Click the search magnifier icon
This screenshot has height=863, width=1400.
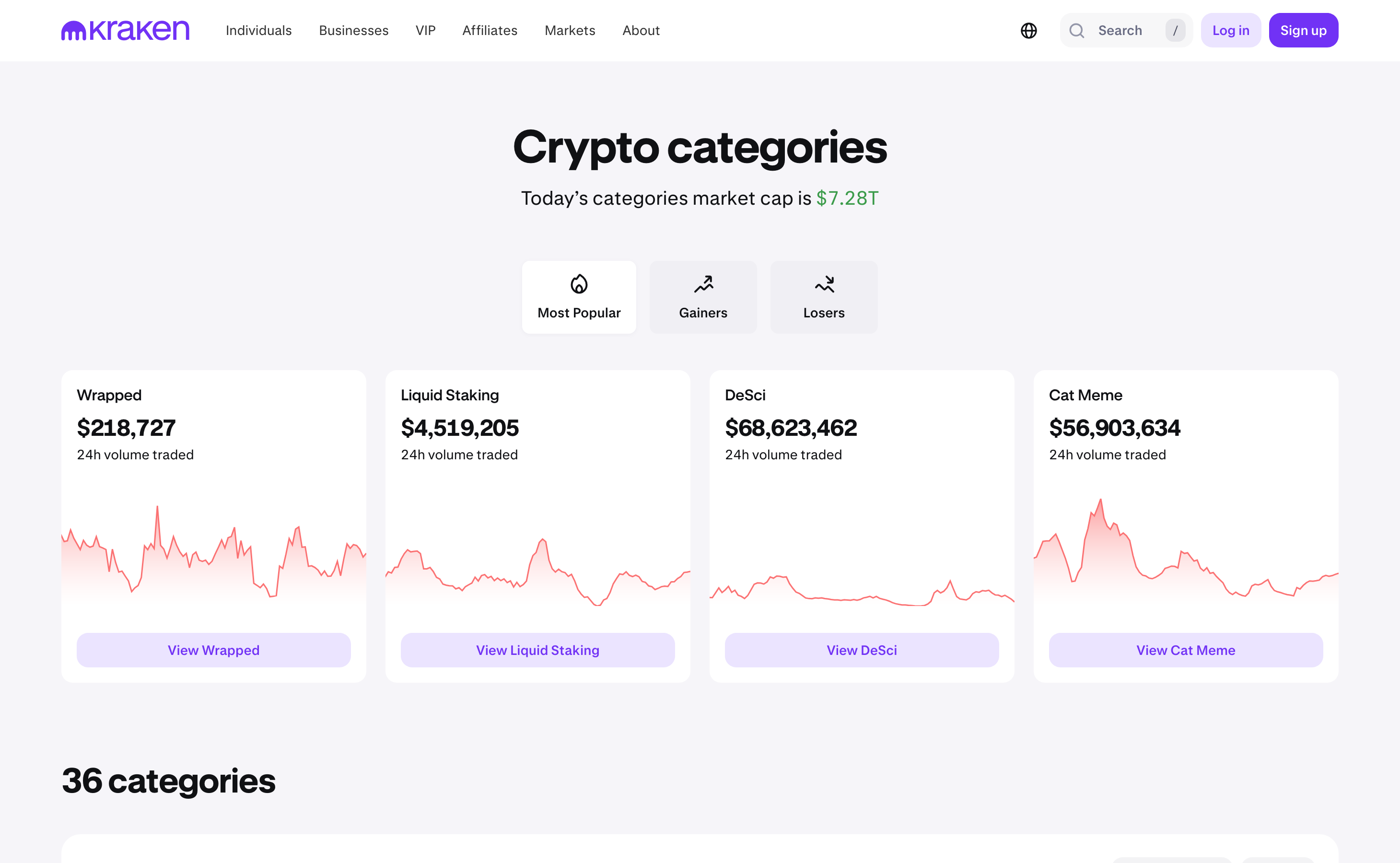(x=1076, y=30)
